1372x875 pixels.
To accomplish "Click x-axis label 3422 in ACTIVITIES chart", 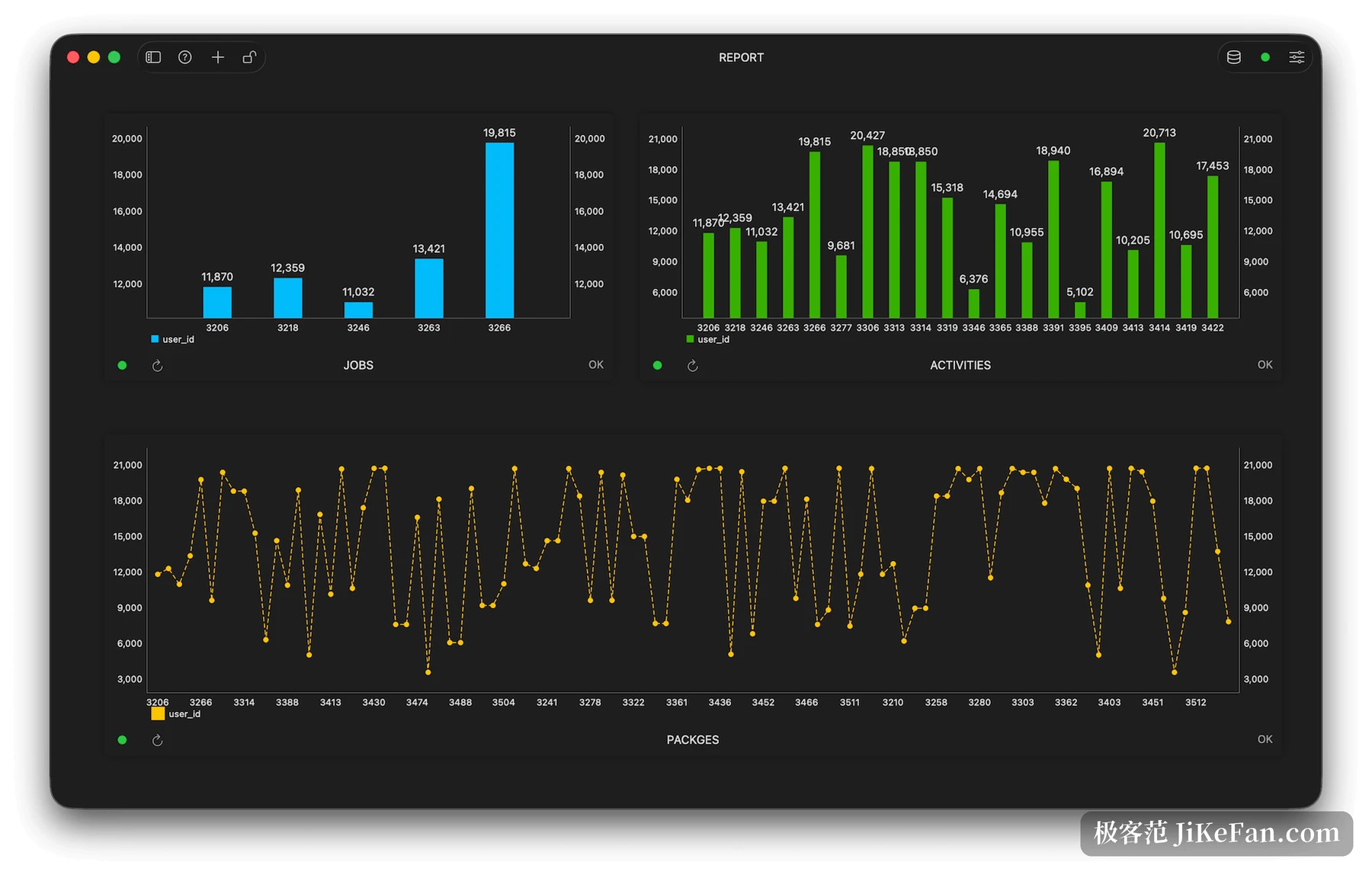I will click(1213, 328).
